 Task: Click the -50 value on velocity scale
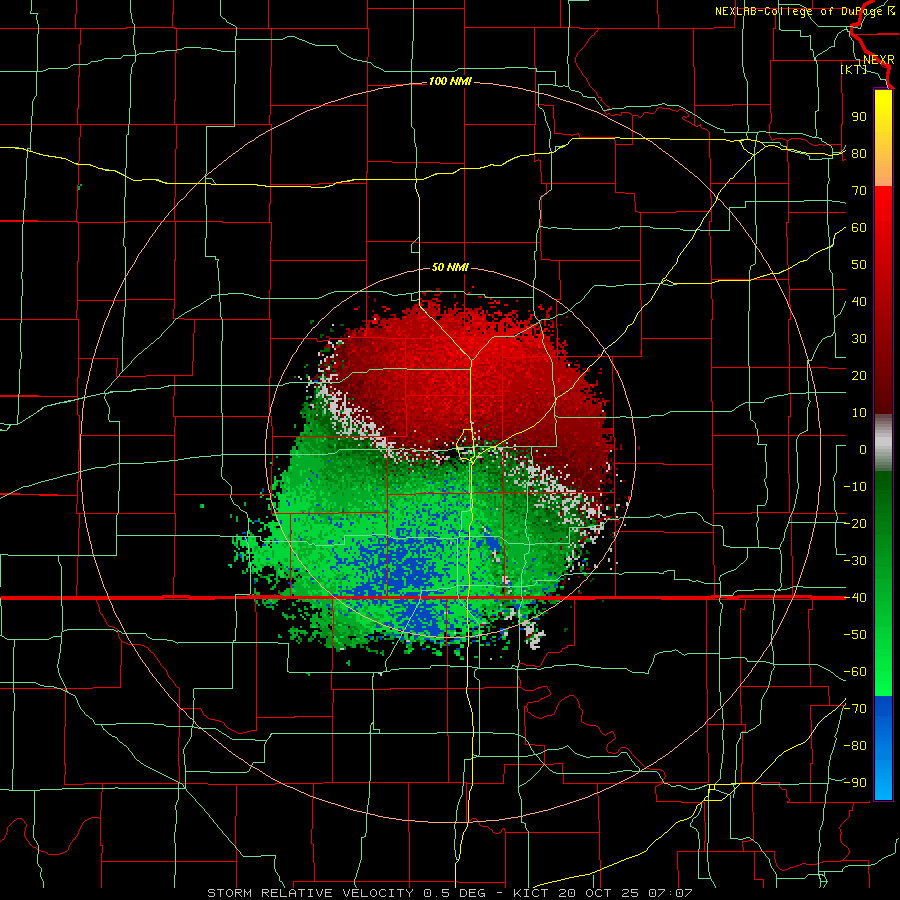[x=855, y=635]
